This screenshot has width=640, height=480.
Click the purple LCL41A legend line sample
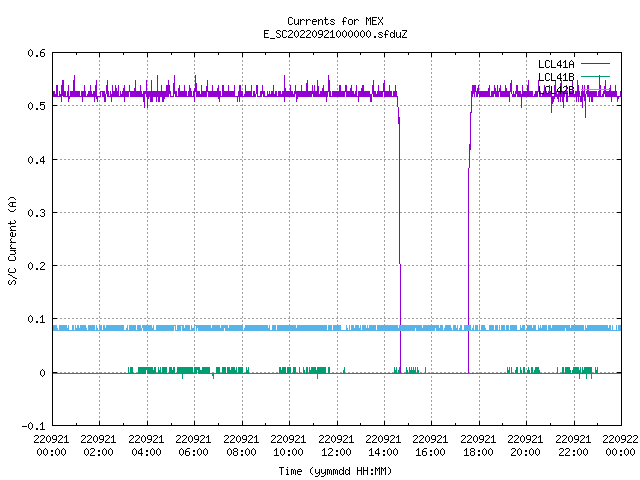(x=595, y=64)
